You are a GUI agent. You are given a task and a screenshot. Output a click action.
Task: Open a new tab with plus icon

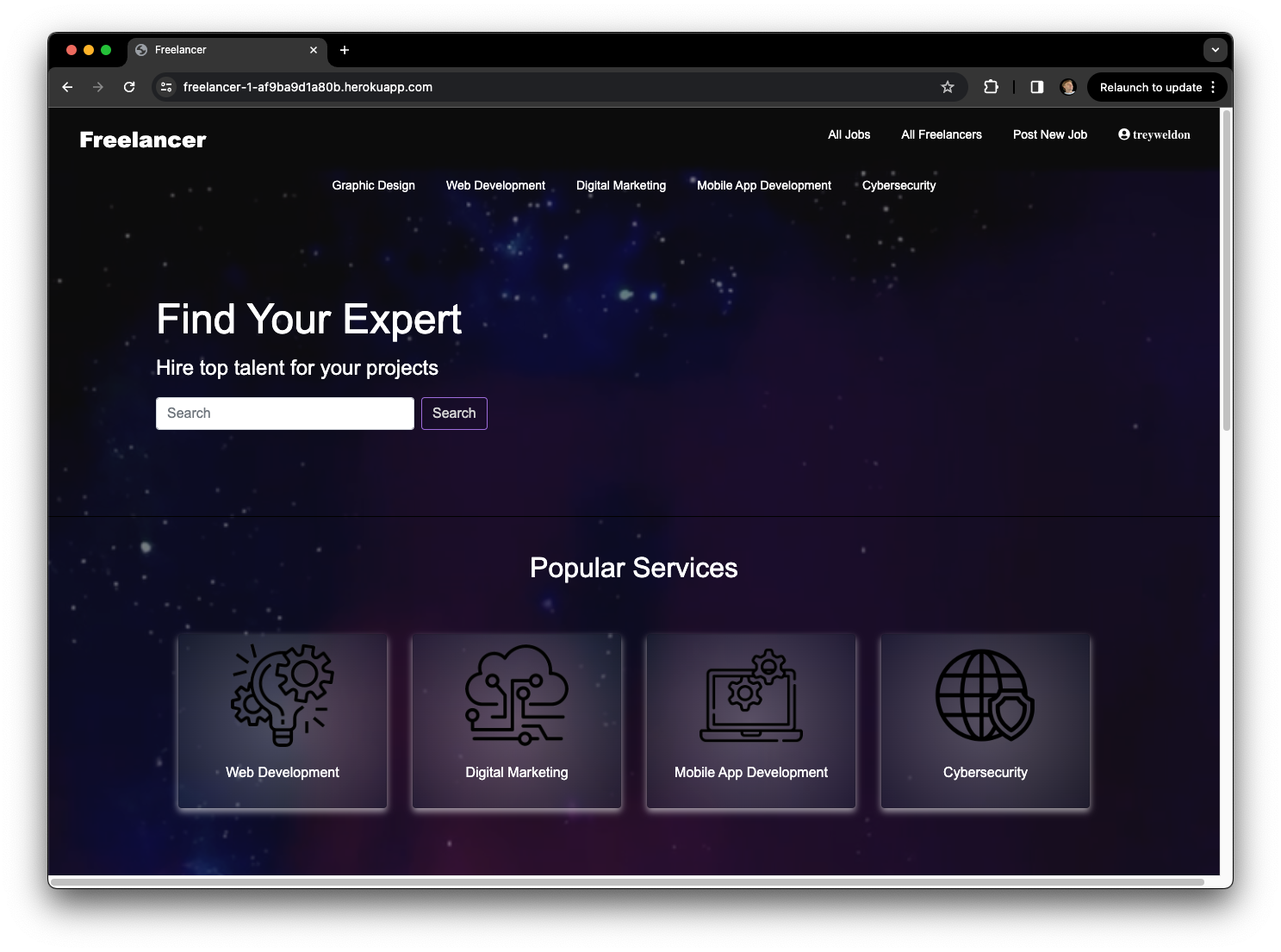pyautogui.click(x=345, y=50)
